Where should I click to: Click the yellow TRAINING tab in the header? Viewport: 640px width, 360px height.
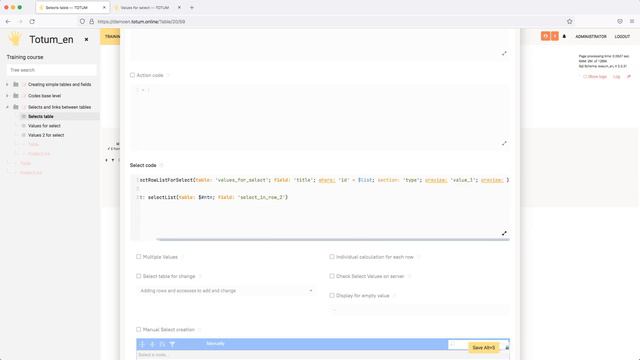110,37
